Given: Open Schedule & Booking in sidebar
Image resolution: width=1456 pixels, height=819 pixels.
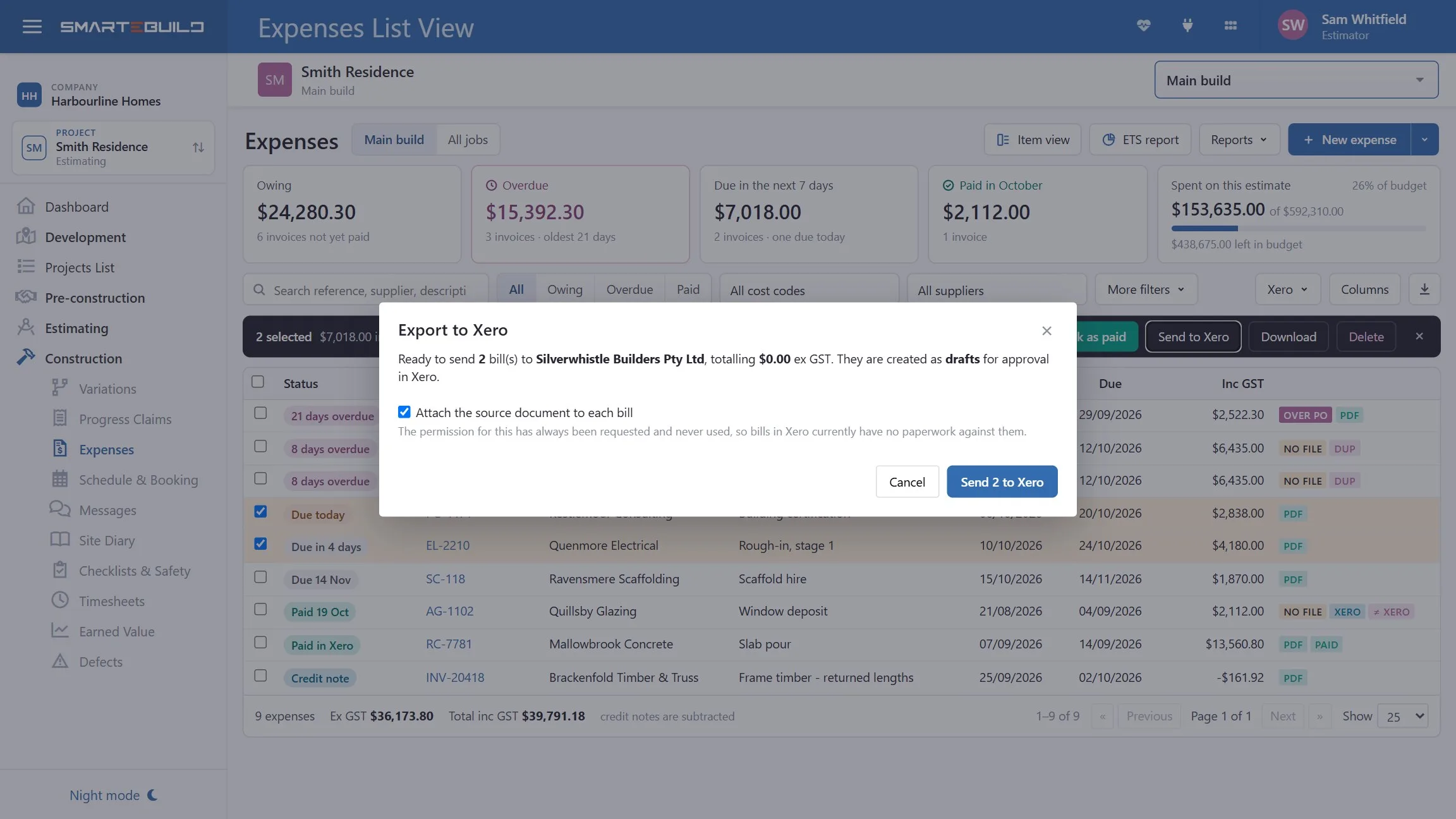Looking at the screenshot, I should [138, 480].
